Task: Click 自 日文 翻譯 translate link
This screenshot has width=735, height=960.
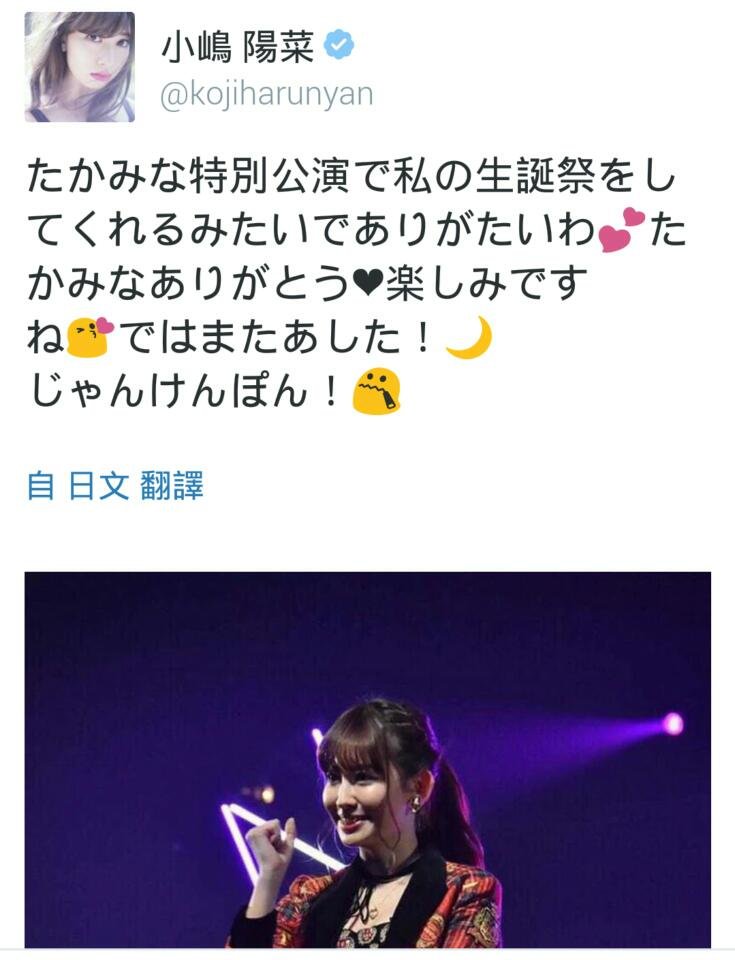Action: click(115, 486)
